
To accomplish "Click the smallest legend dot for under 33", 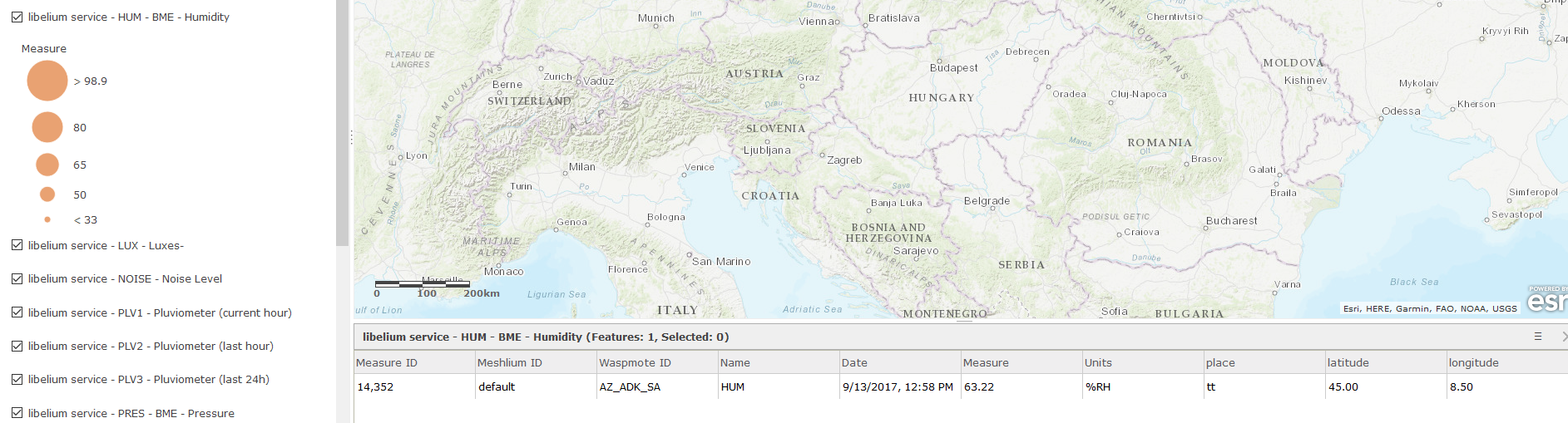I will click(47, 219).
